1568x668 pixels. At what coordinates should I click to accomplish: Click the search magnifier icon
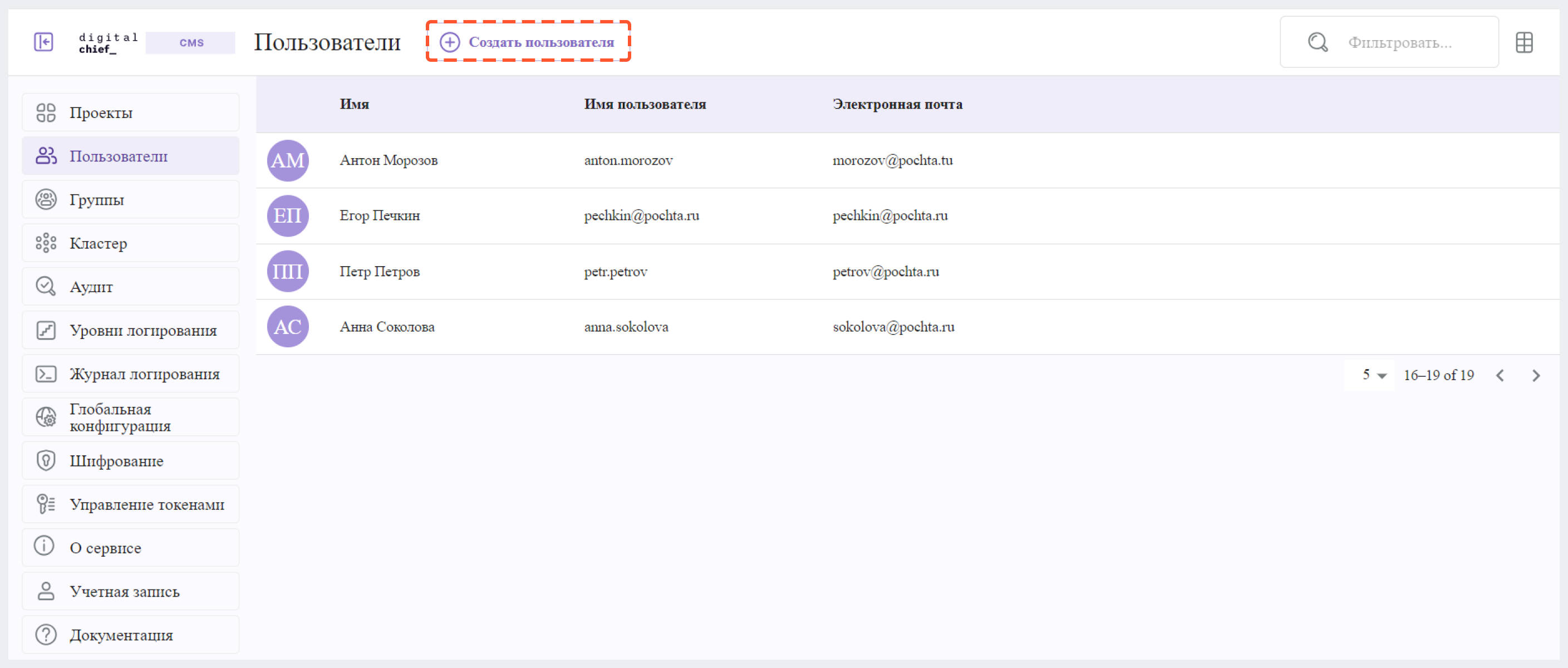click(x=1318, y=42)
